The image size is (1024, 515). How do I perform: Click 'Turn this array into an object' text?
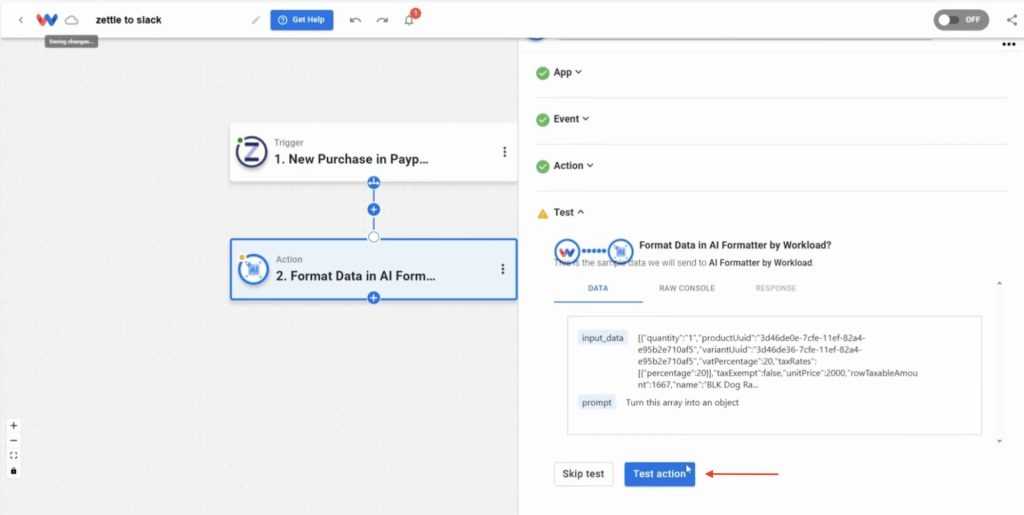click(682, 403)
